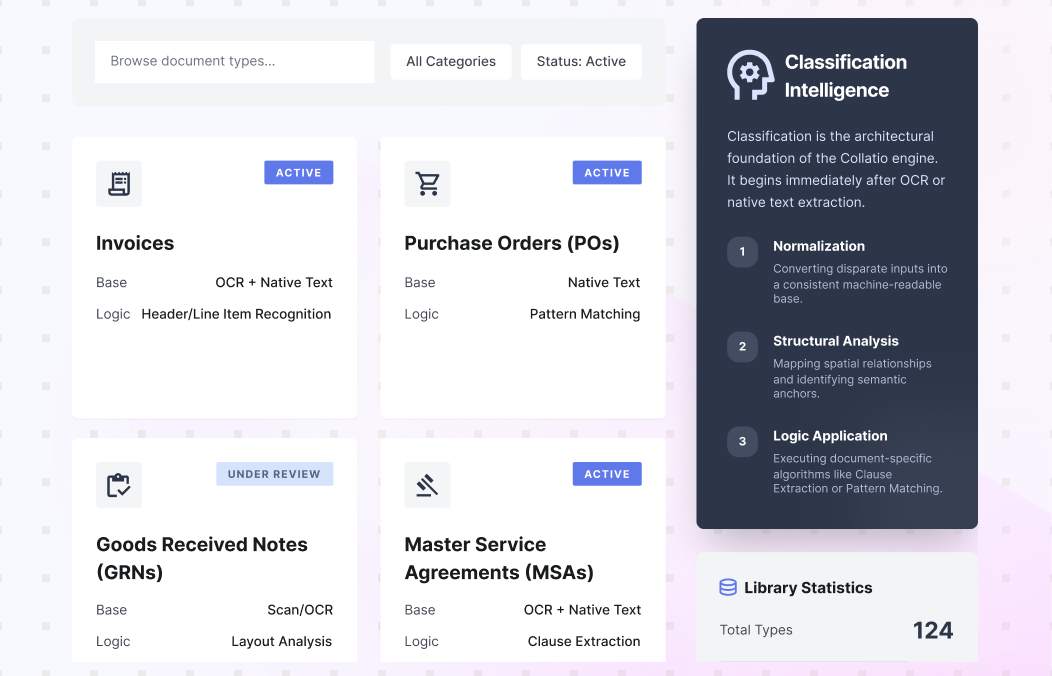Click the Purchase Orders 'Native Text' base value
The height and width of the screenshot is (676, 1052).
604,282
